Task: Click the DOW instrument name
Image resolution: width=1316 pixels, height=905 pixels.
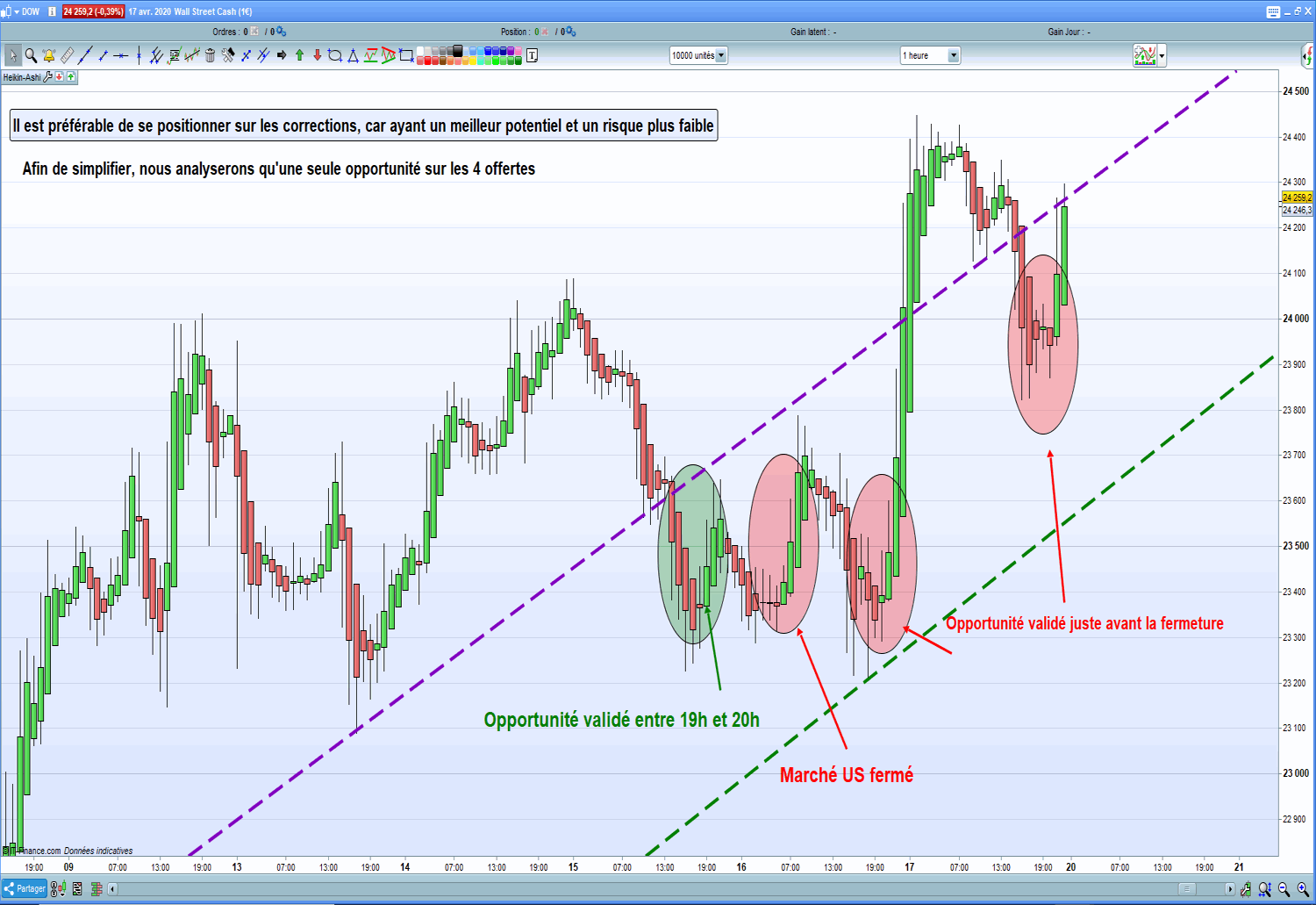Action: coord(31,11)
